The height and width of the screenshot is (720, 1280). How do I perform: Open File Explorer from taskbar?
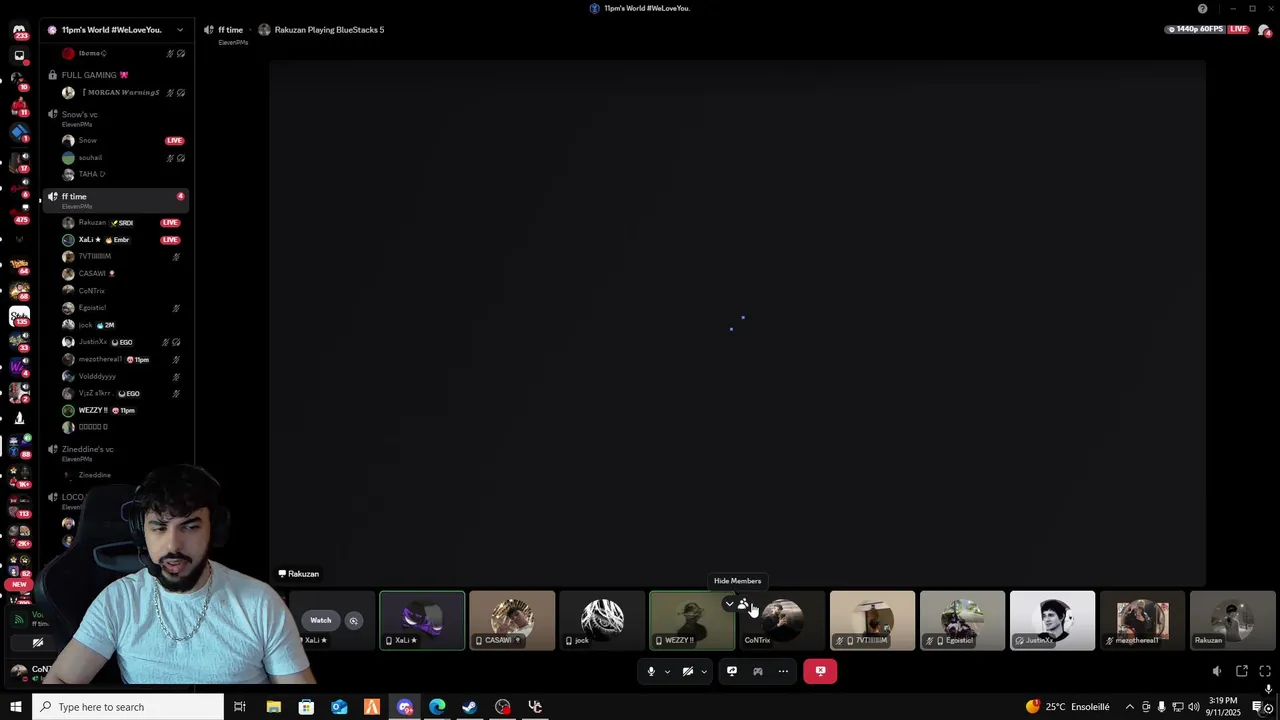point(273,707)
